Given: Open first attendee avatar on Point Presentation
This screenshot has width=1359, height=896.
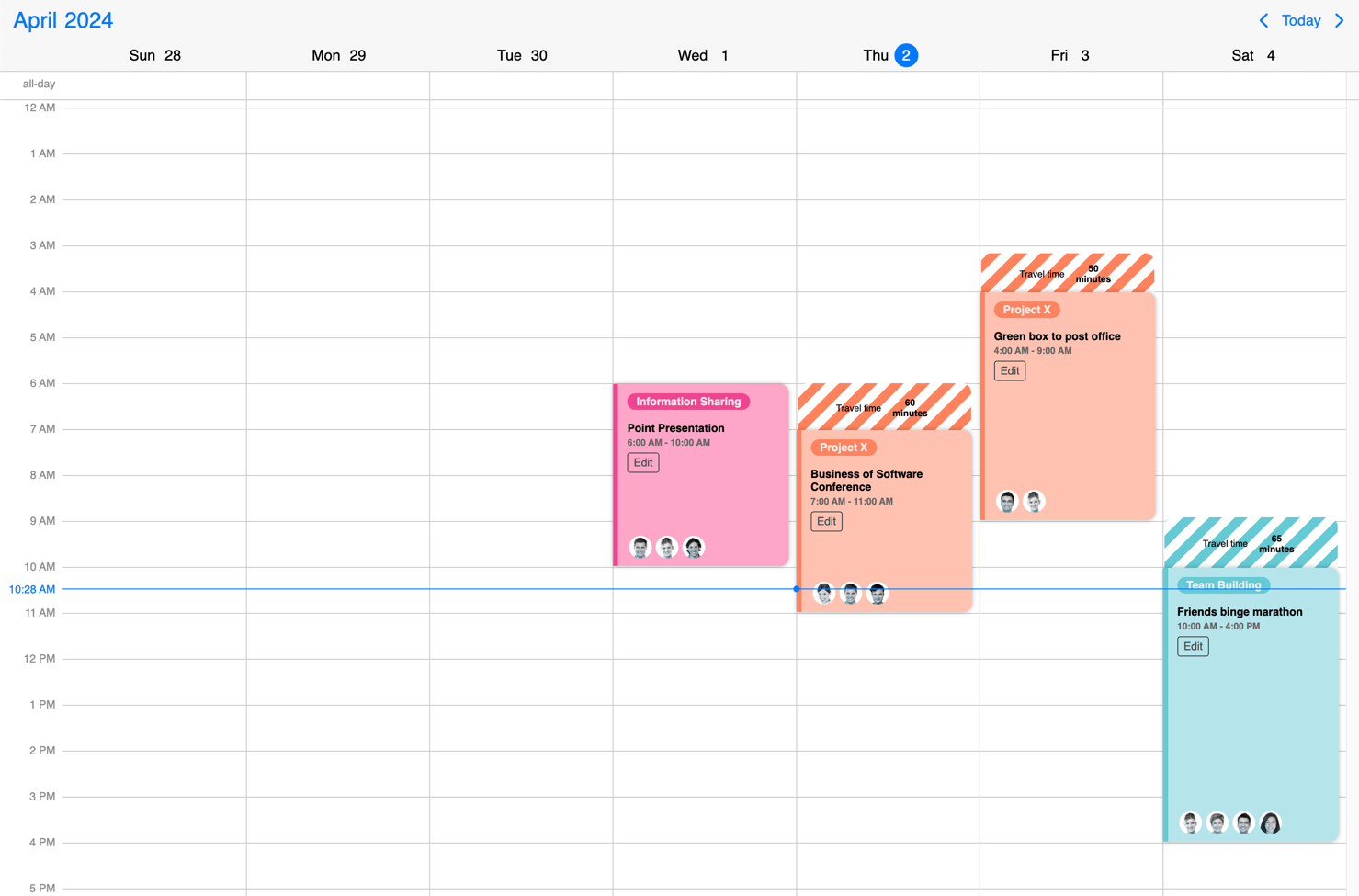Looking at the screenshot, I should (640, 547).
